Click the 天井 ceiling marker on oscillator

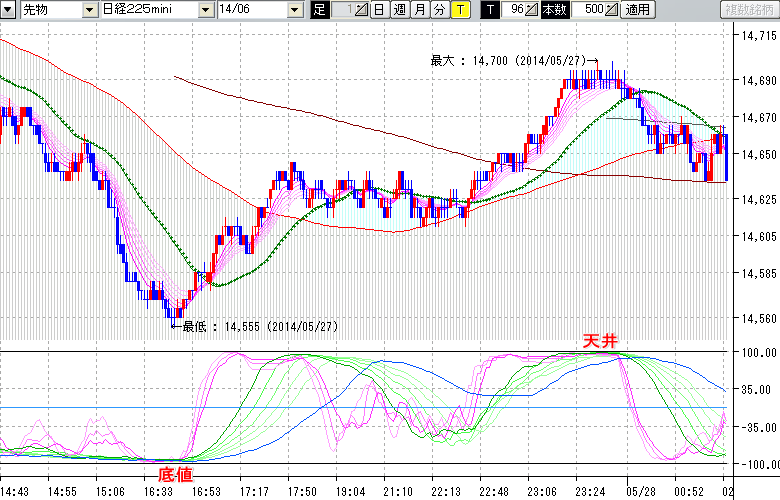point(601,342)
